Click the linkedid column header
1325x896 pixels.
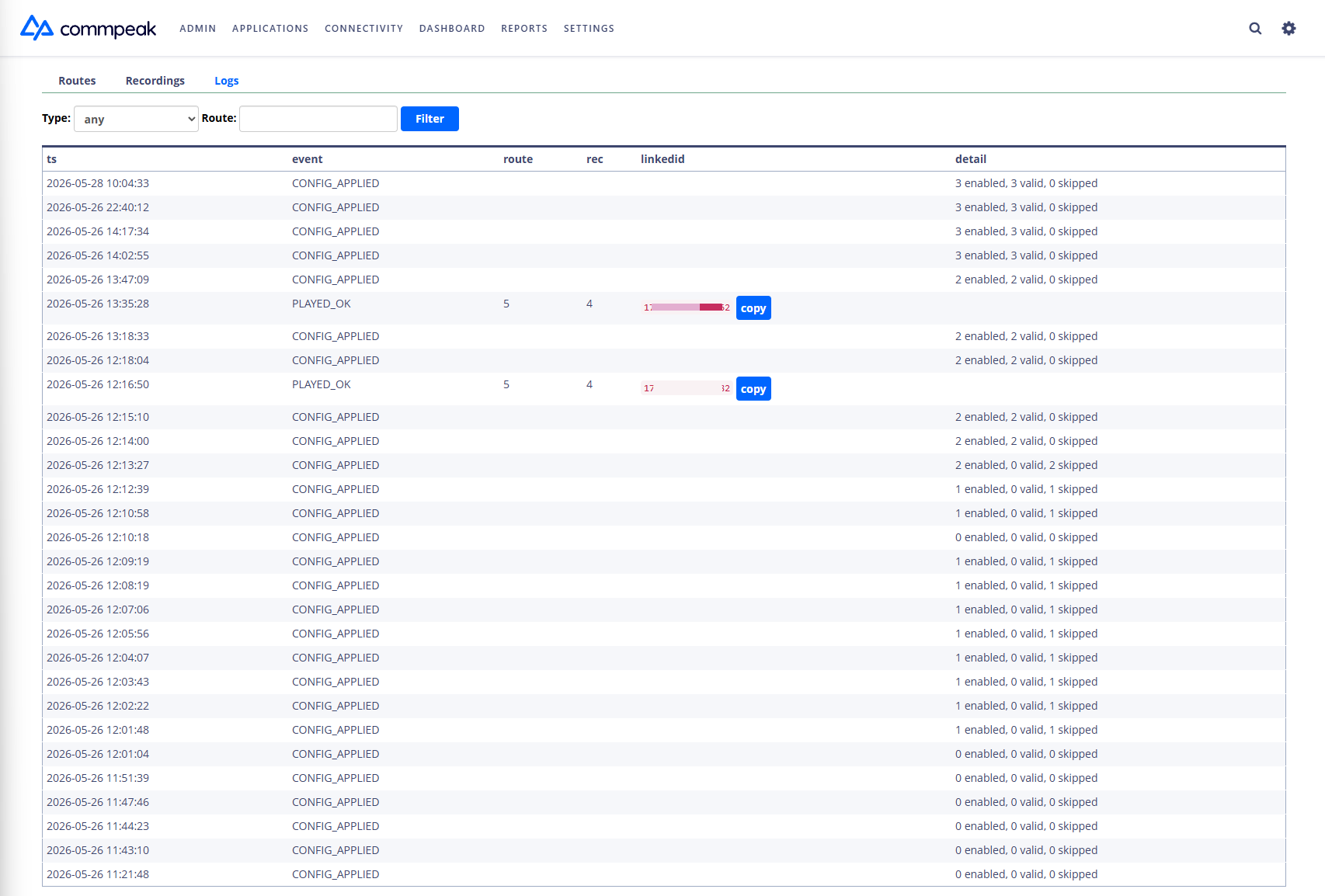tap(662, 159)
